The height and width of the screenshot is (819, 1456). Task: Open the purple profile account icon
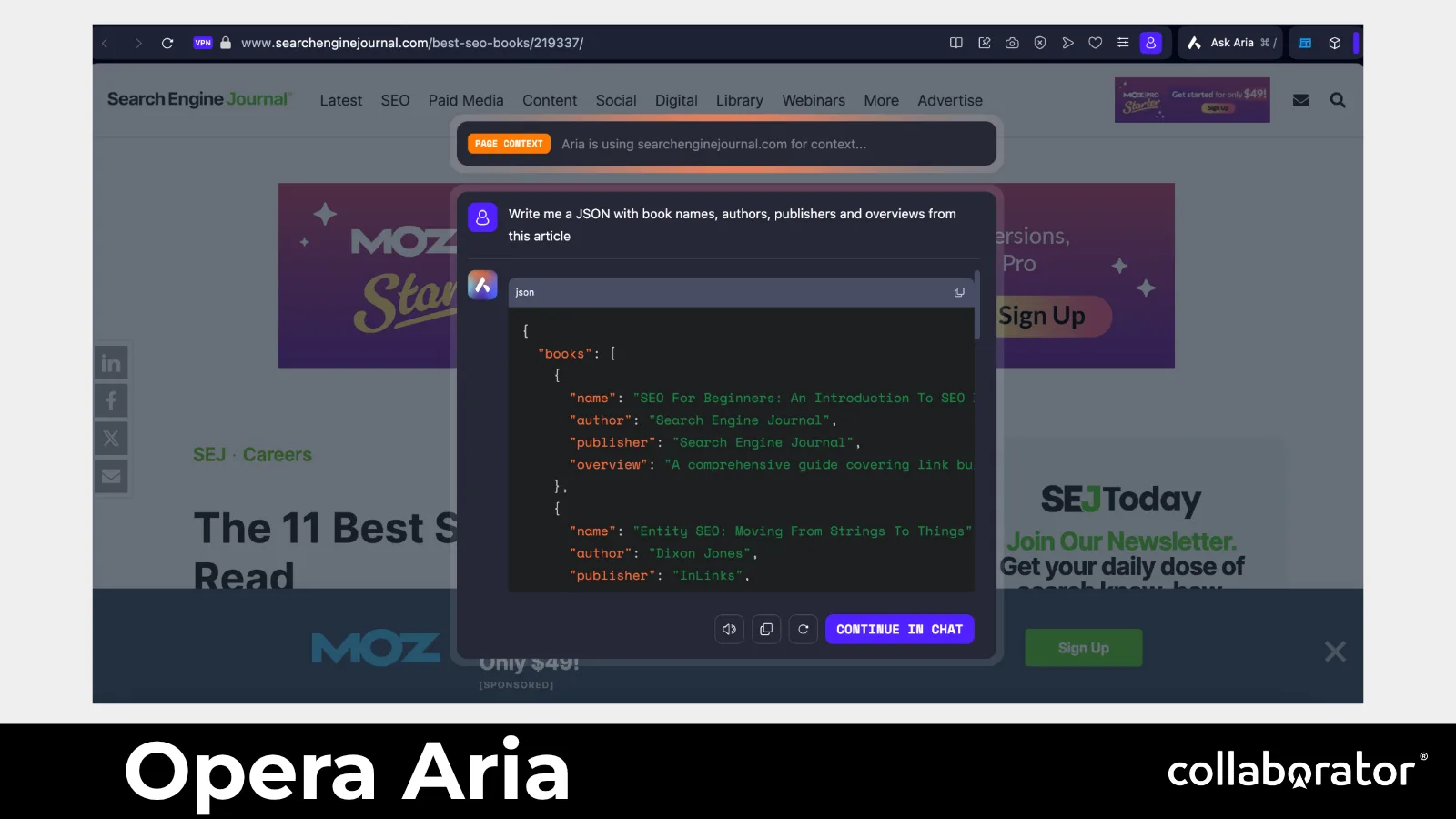pos(1151,43)
